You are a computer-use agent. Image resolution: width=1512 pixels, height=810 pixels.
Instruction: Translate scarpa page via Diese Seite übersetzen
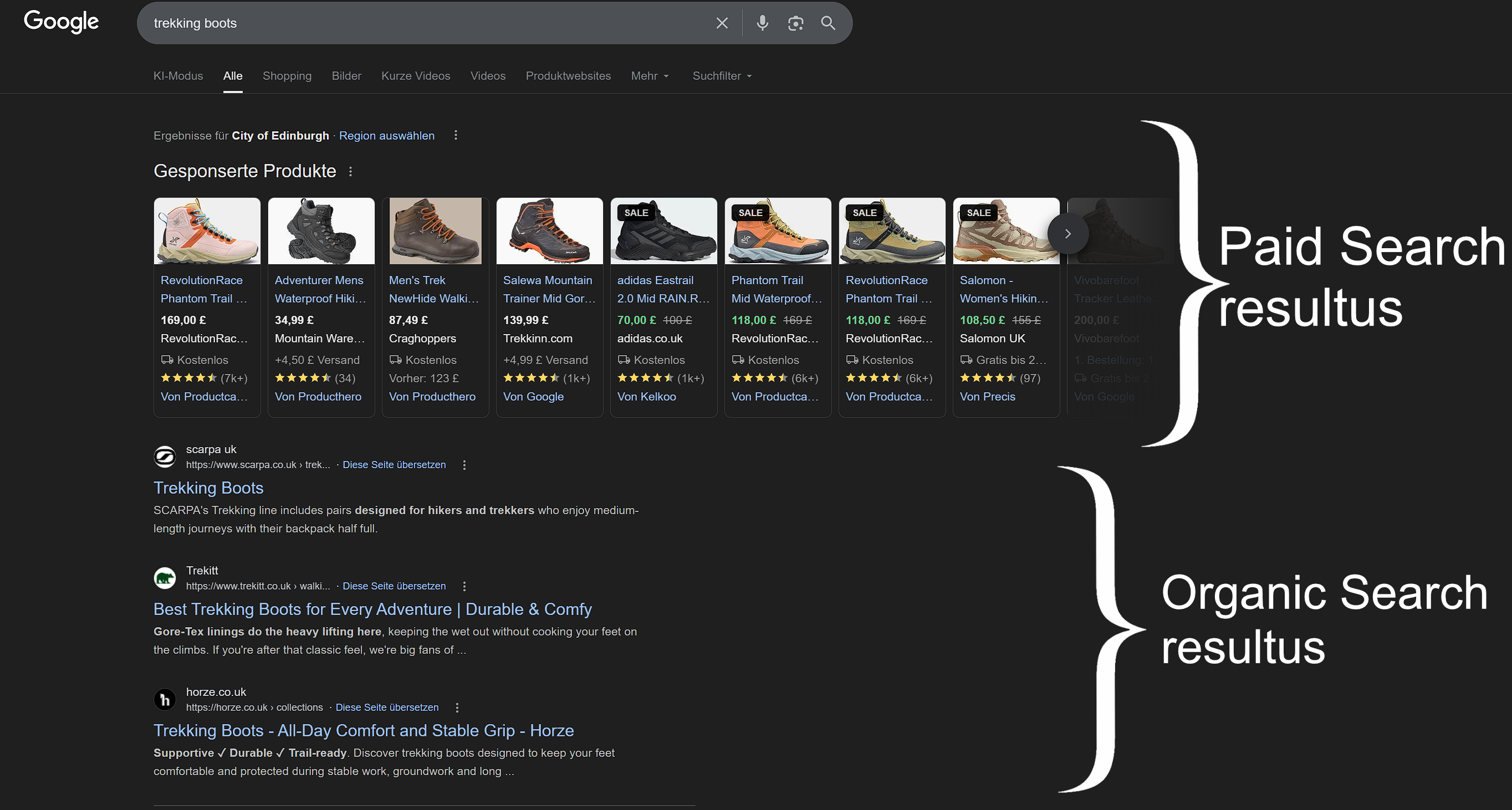tap(394, 464)
